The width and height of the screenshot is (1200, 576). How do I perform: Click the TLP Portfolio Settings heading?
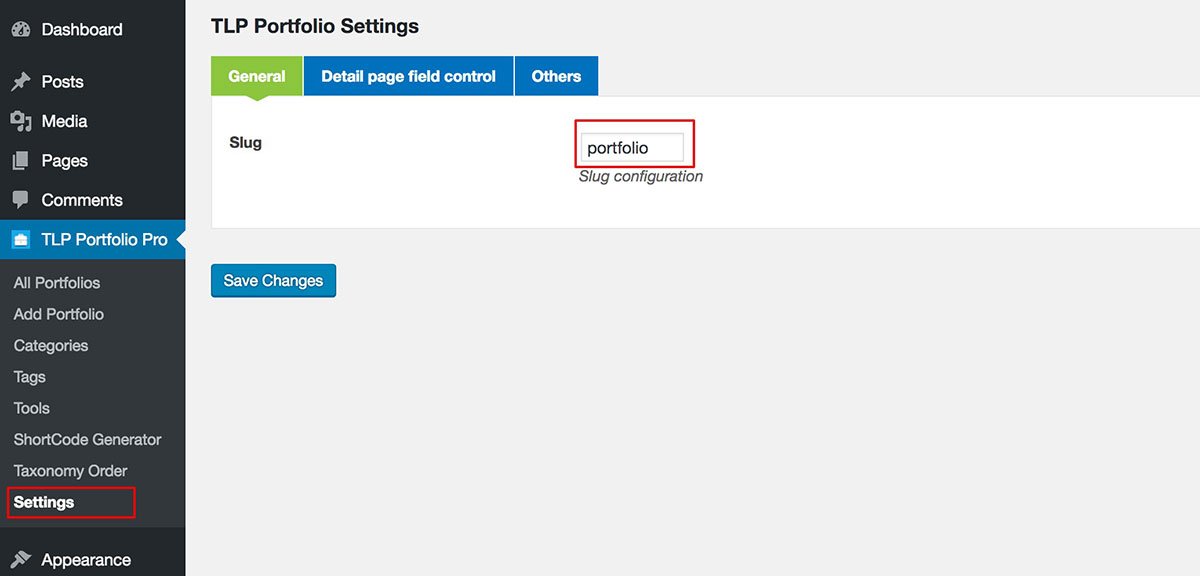315,26
